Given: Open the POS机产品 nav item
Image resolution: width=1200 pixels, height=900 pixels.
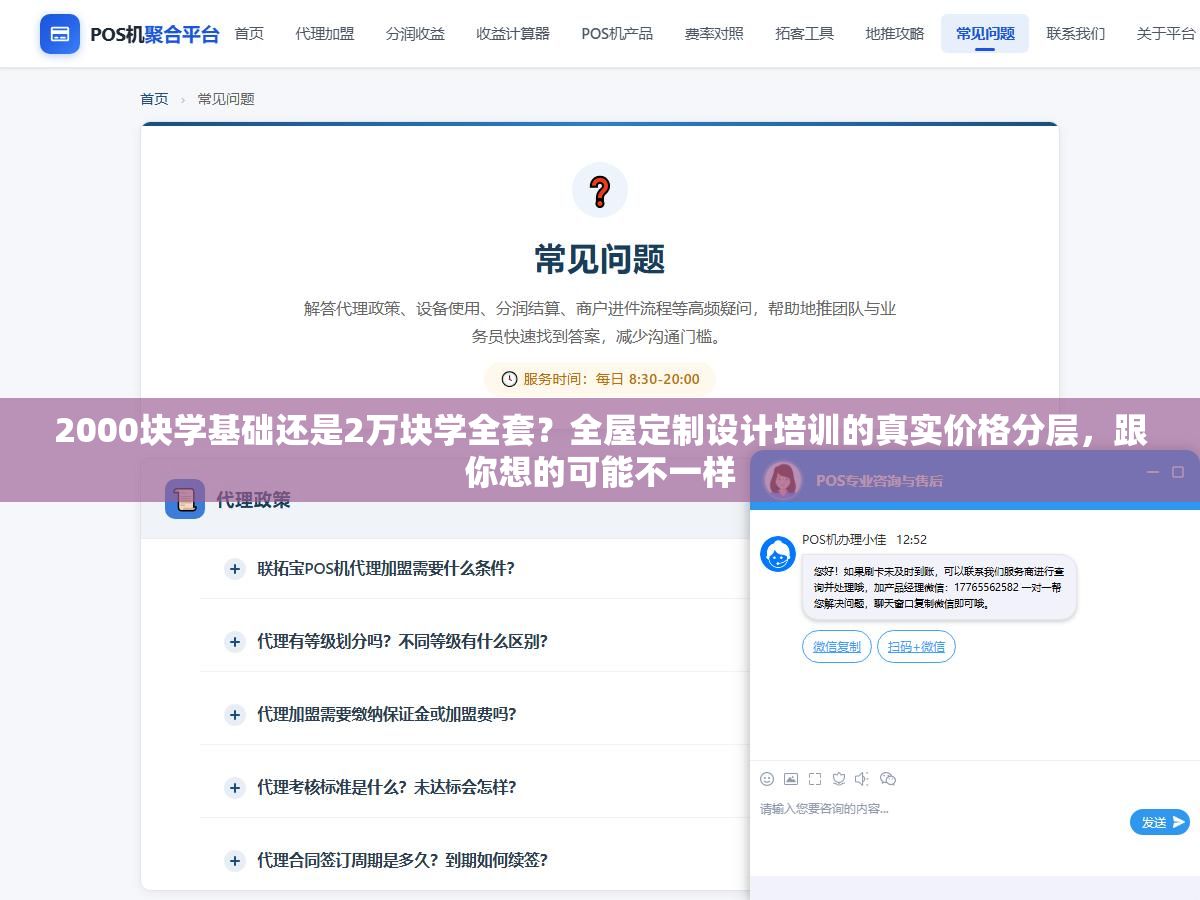Looking at the screenshot, I should 617,34.
